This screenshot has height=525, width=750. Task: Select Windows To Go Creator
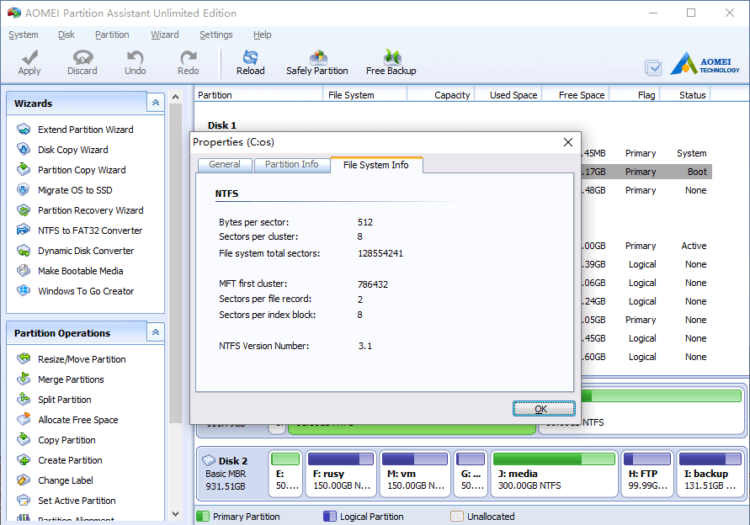click(x=85, y=291)
